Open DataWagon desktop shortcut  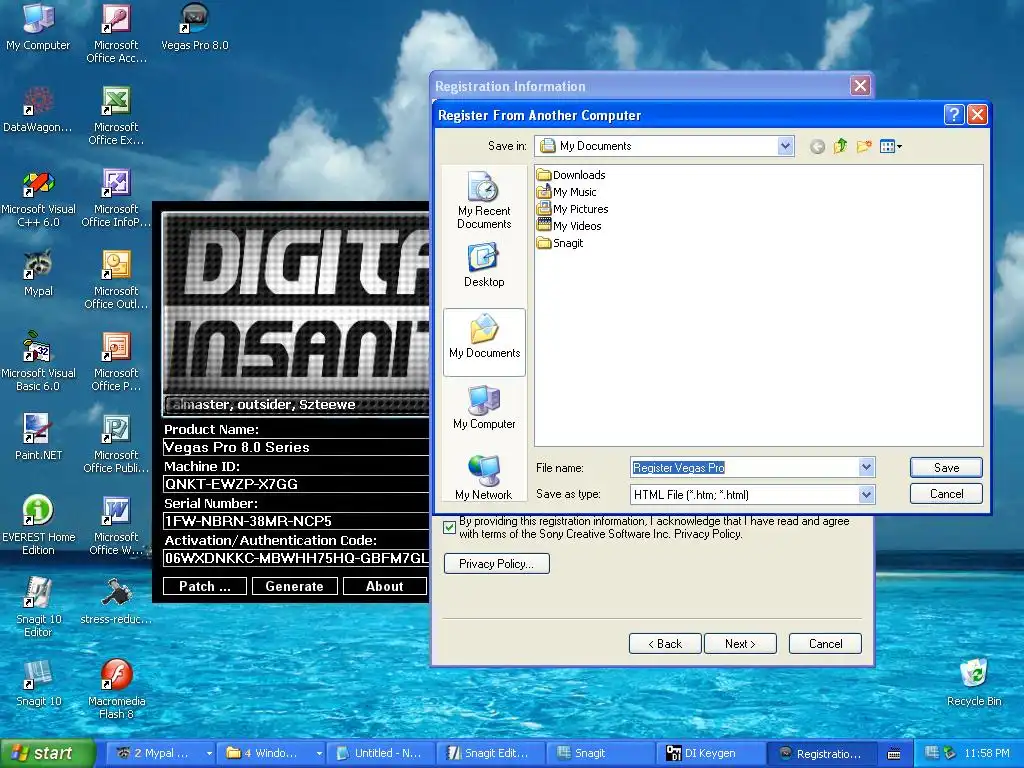tap(38, 109)
